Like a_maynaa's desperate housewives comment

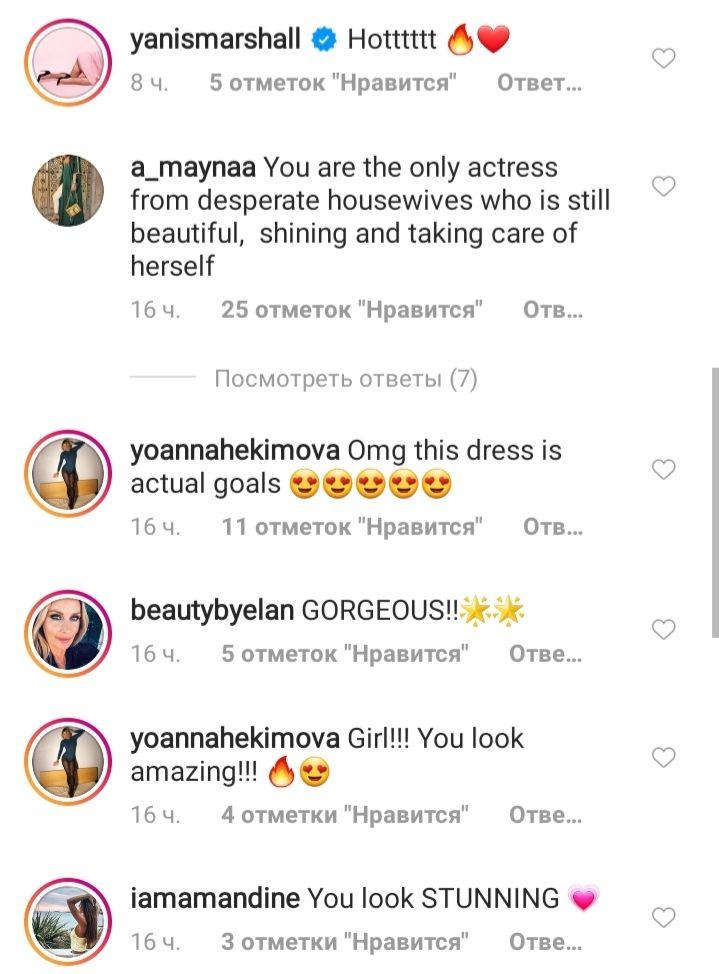pyautogui.click(x=664, y=186)
